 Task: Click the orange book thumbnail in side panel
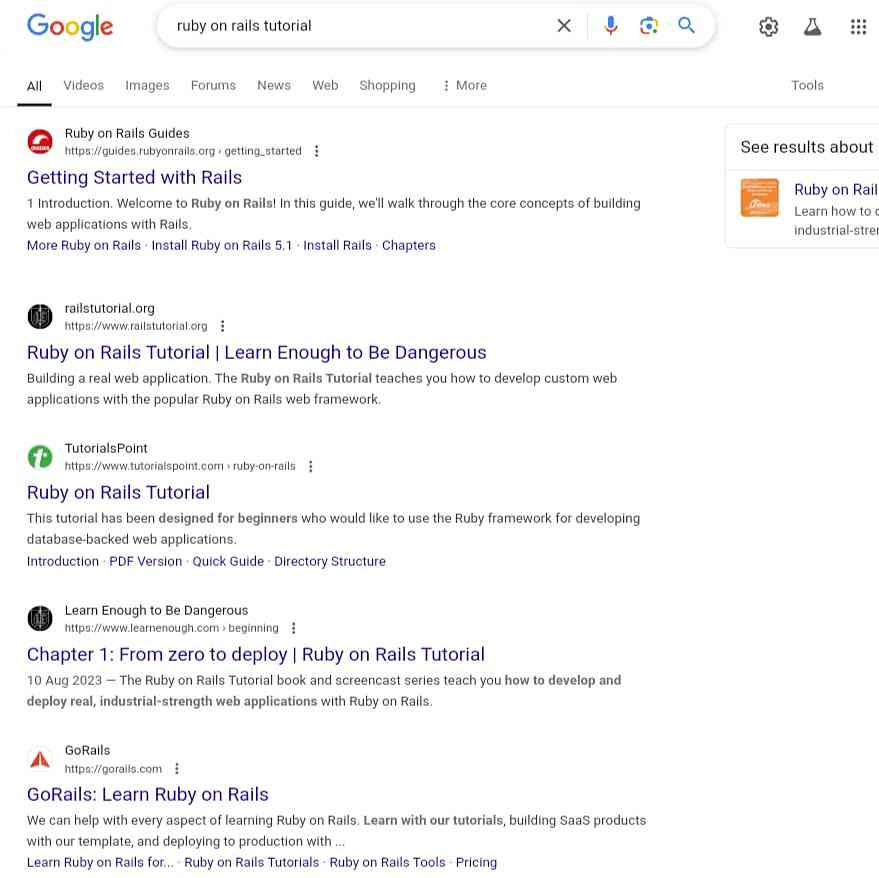(759, 197)
